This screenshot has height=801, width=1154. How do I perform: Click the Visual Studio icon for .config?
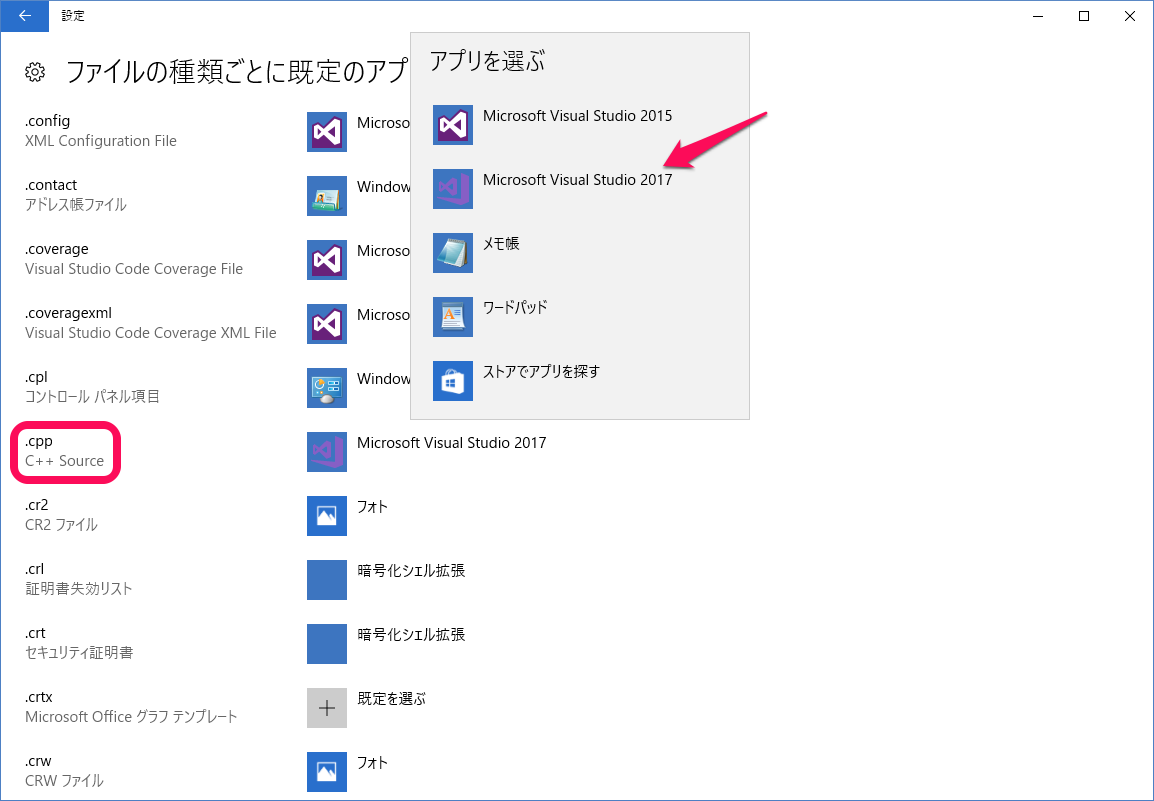(327, 132)
